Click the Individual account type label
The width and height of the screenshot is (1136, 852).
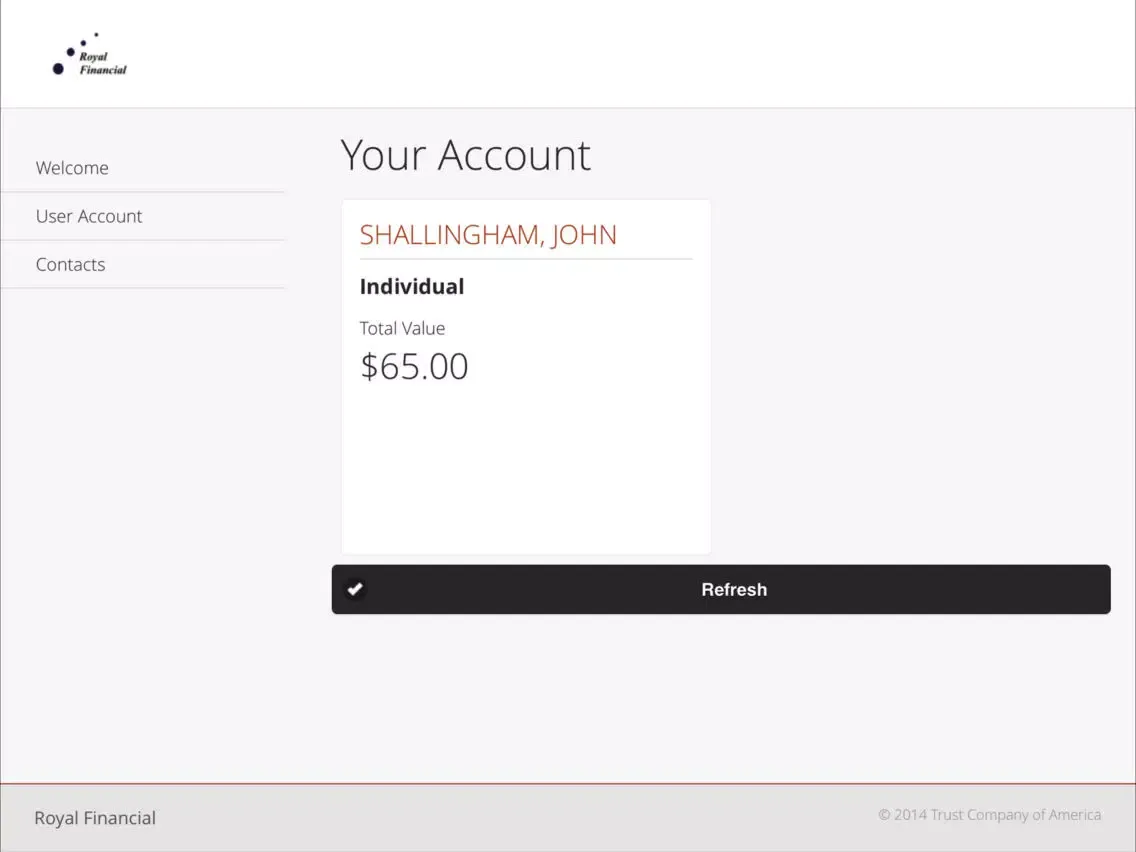coord(412,287)
